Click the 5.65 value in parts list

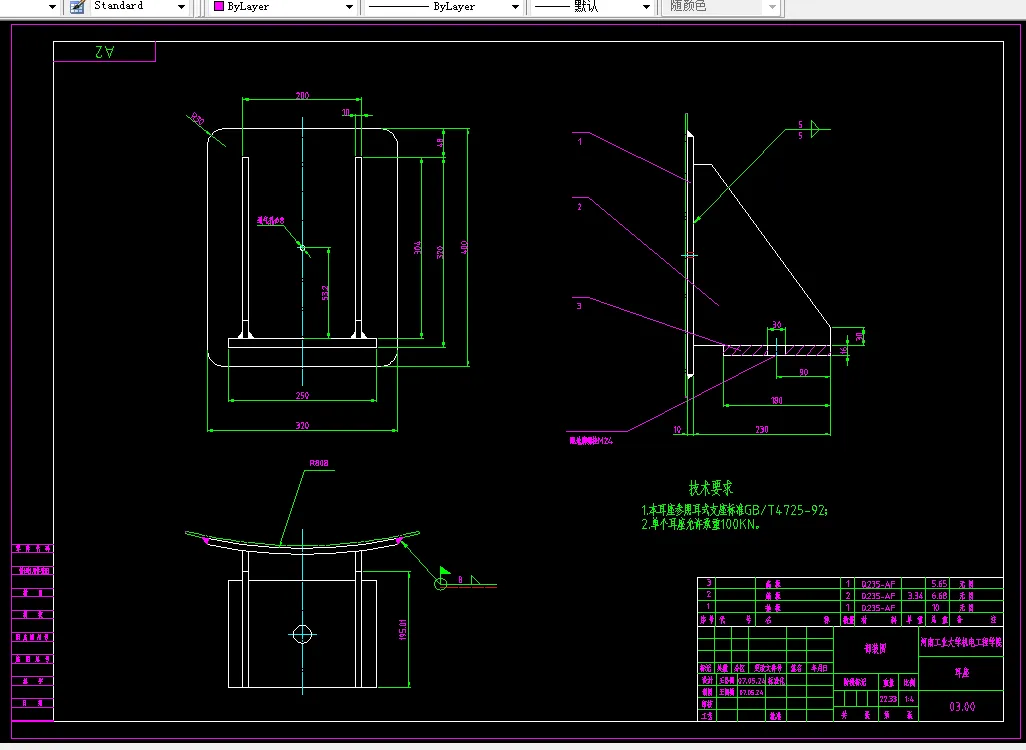(939, 584)
